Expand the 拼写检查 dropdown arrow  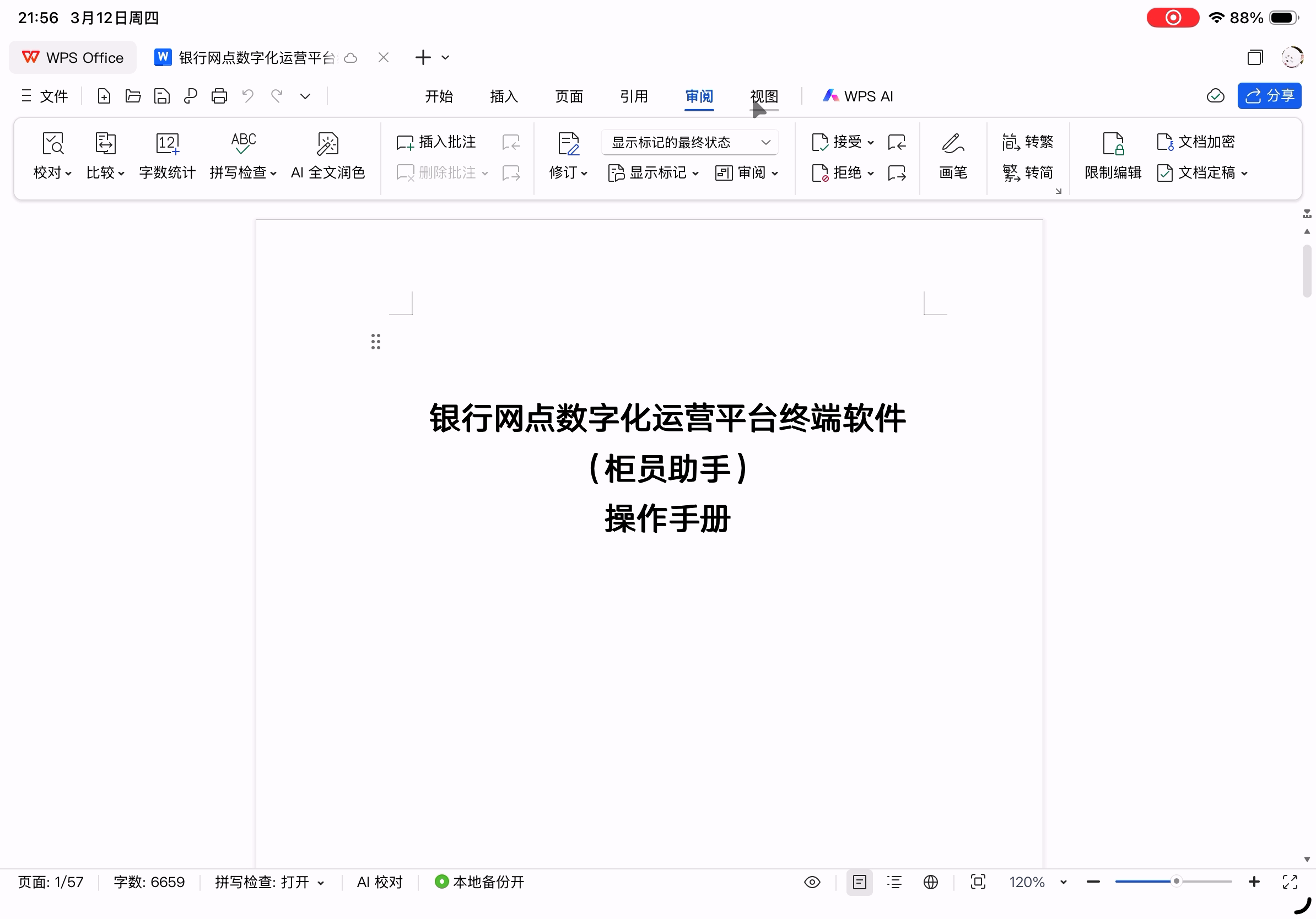(x=273, y=173)
